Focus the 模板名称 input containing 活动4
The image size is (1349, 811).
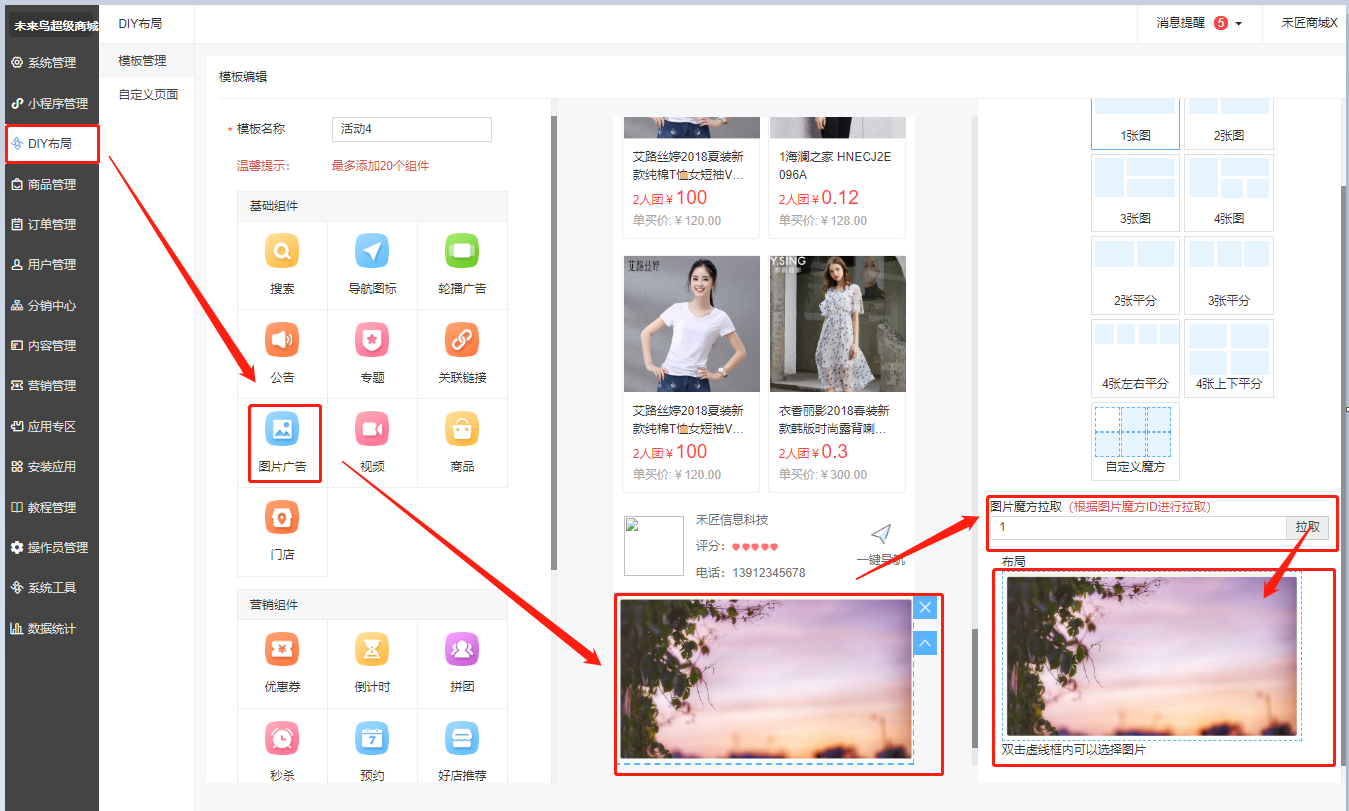[412, 129]
